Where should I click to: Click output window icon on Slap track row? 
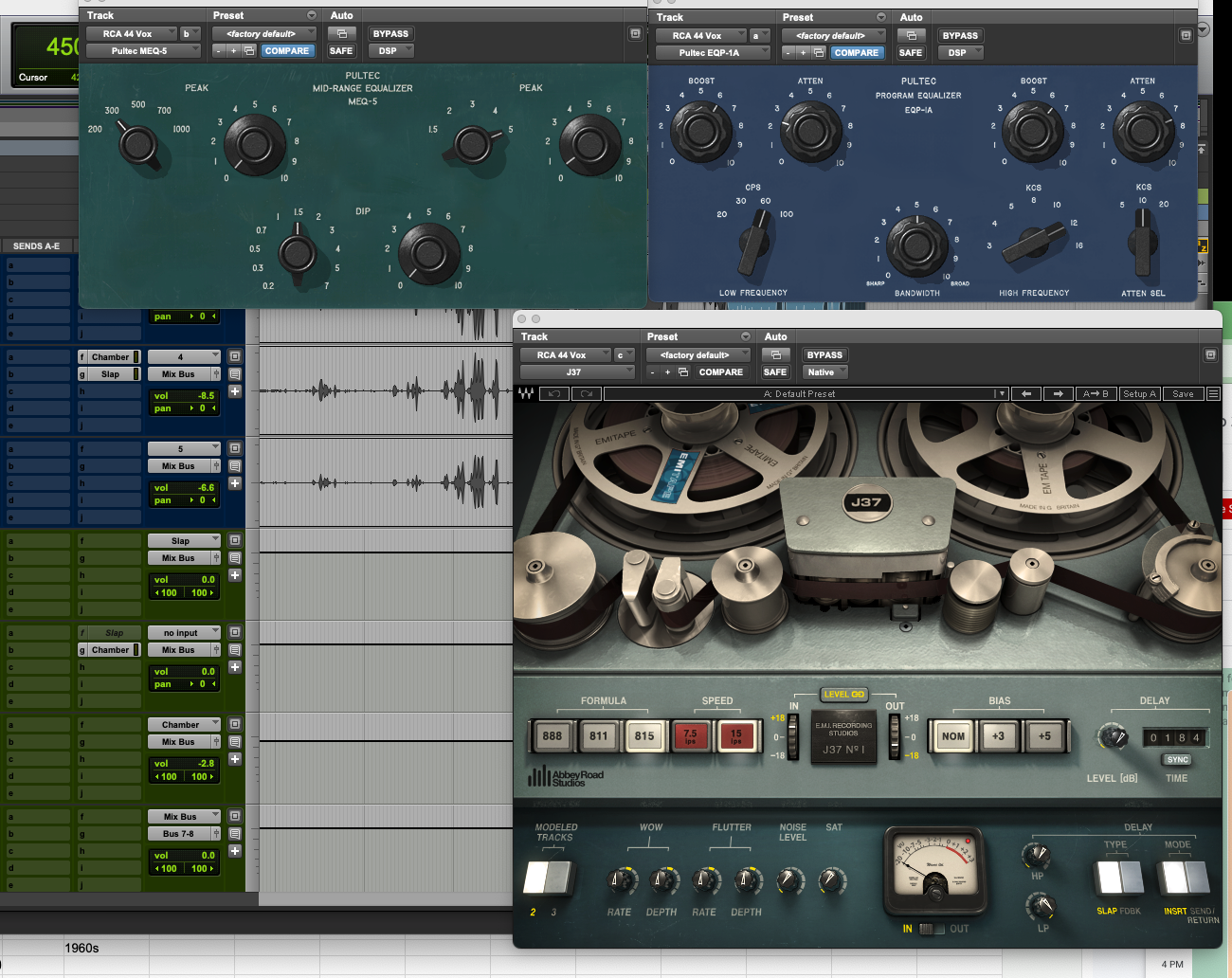pos(235,540)
